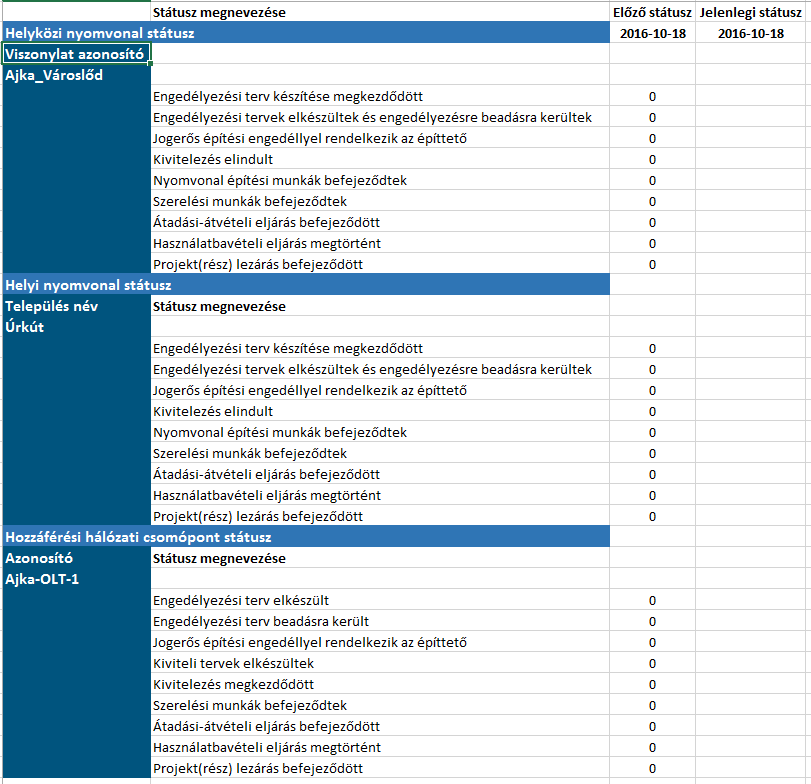Select 'Átadási-átvételi eljárás befejeződött' in Úrkút section
Screen dimensions: 811x784
380,474
